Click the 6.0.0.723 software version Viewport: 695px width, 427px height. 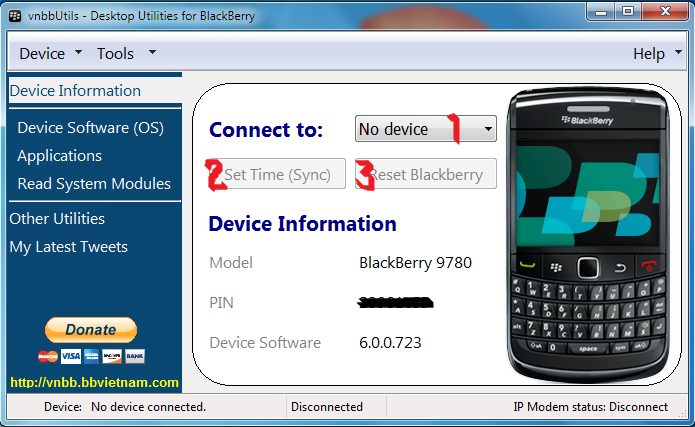point(390,343)
